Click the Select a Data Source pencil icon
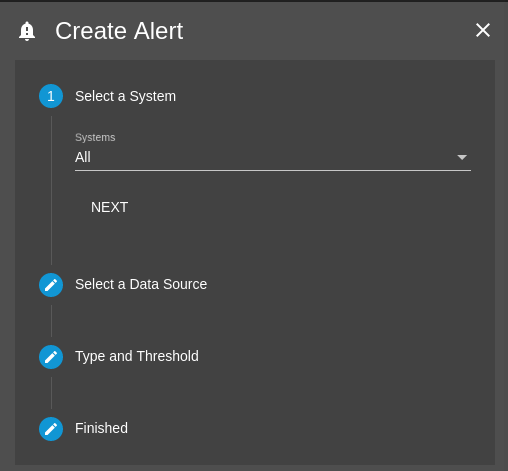Viewport: 508px width, 471px height. click(x=51, y=285)
